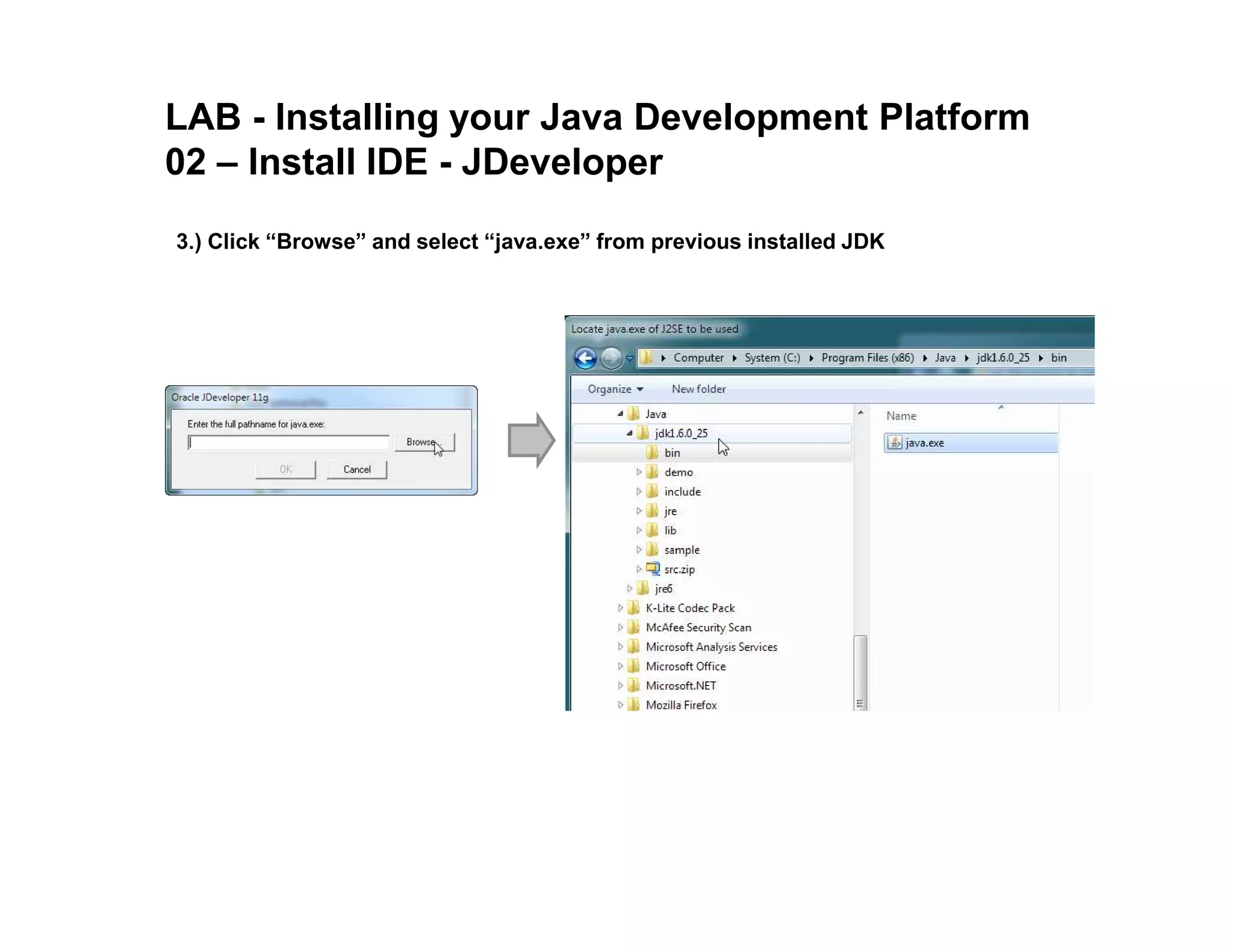1233x952 pixels.
Task: Select Microsoft Analysis Services in the tree
Action: (x=711, y=647)
